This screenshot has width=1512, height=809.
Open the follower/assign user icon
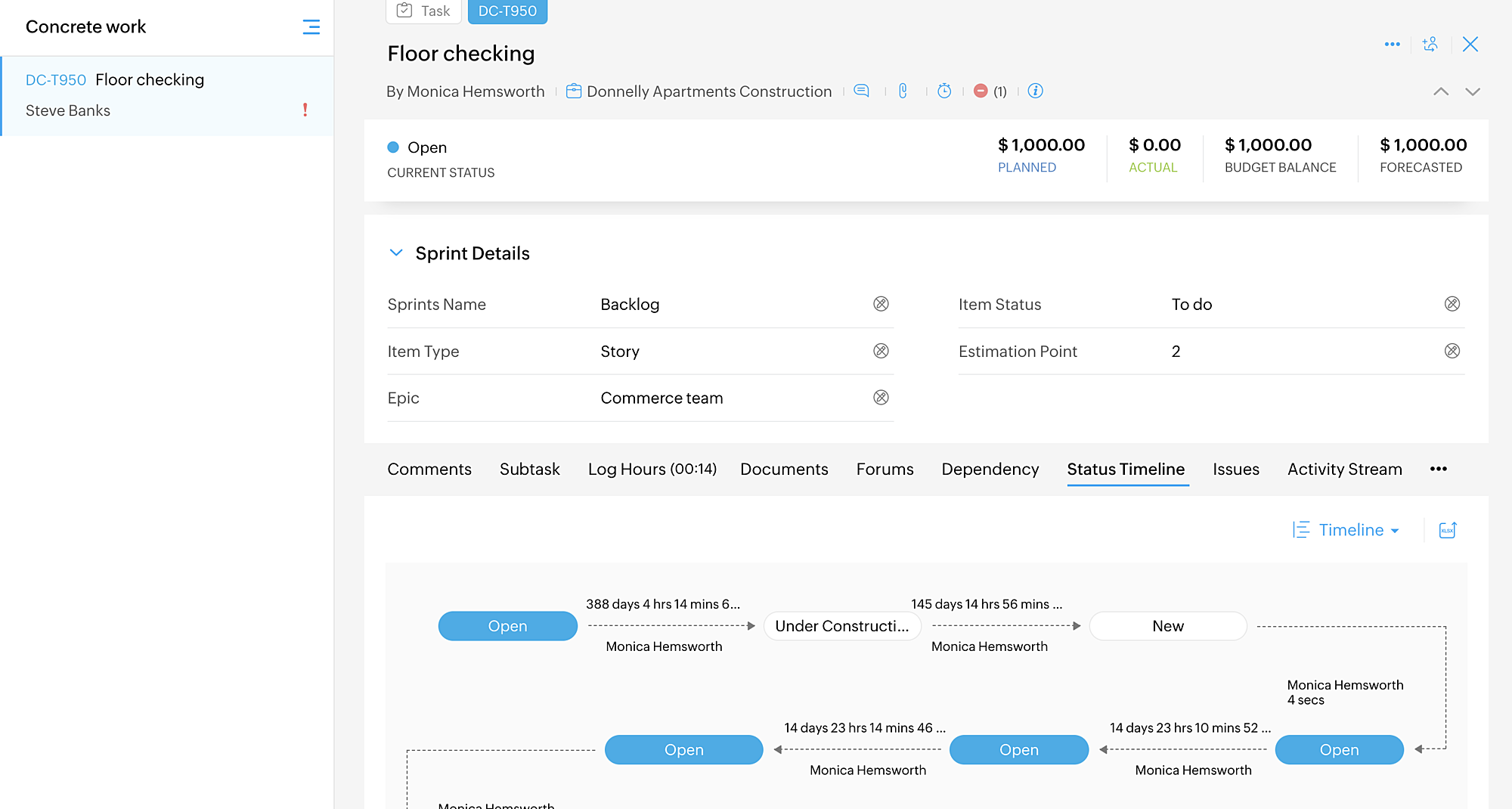click(1430, 45)
